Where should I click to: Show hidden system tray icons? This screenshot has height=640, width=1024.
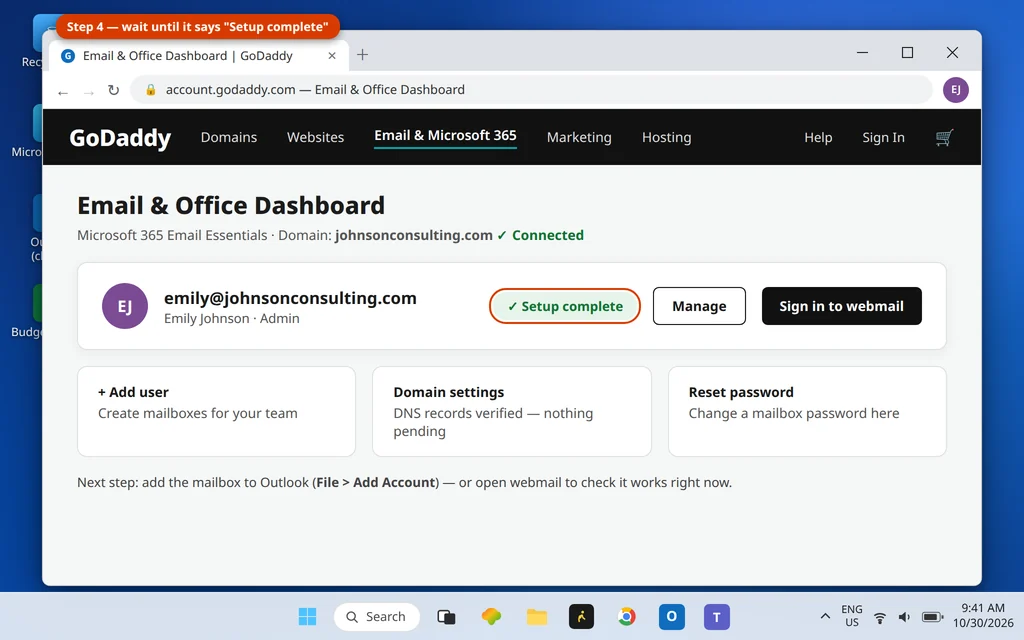coord(825,616)
